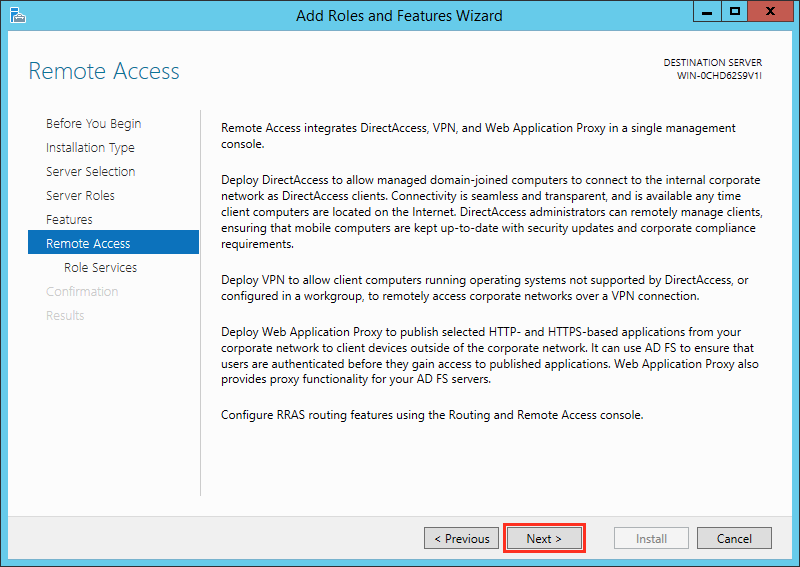Close the wizard window
The image size is (800, 567).
[x=771, y=11]
